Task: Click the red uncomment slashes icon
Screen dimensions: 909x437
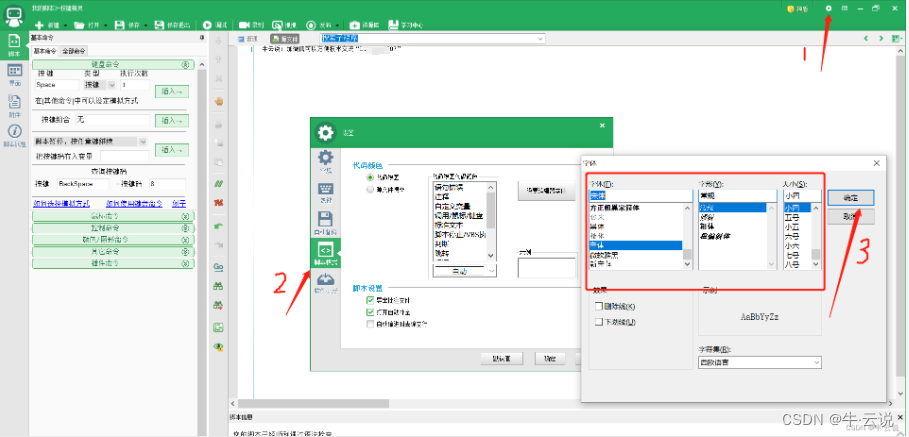Action: [219, 202]
